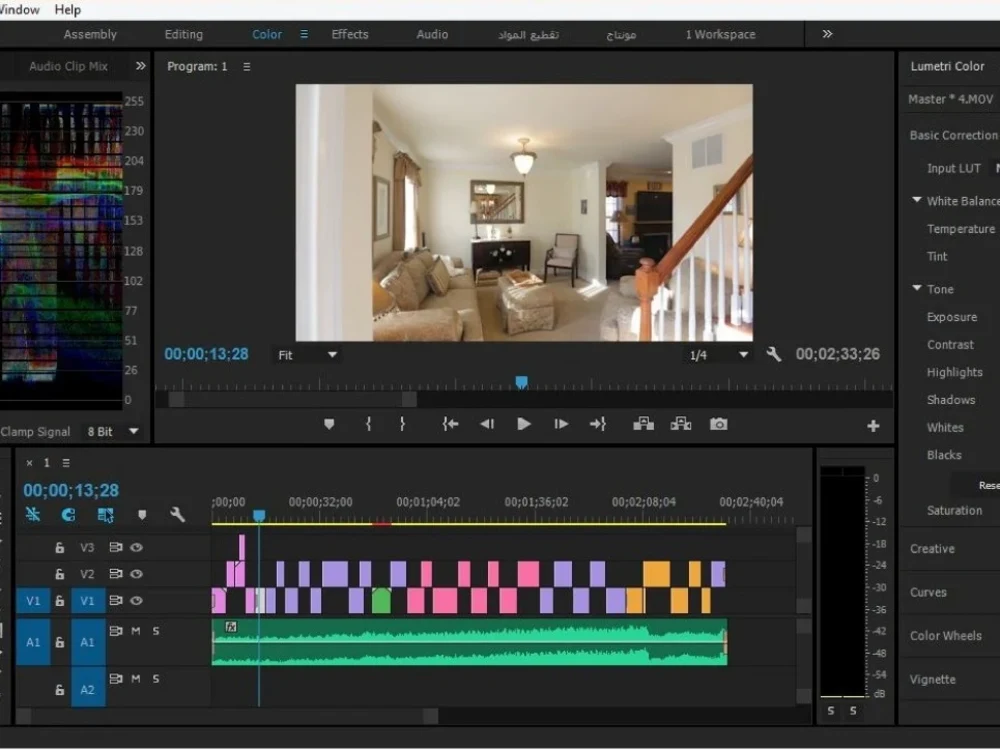Step forward one frame
1000x750 pixels.
tap(561, 424)
